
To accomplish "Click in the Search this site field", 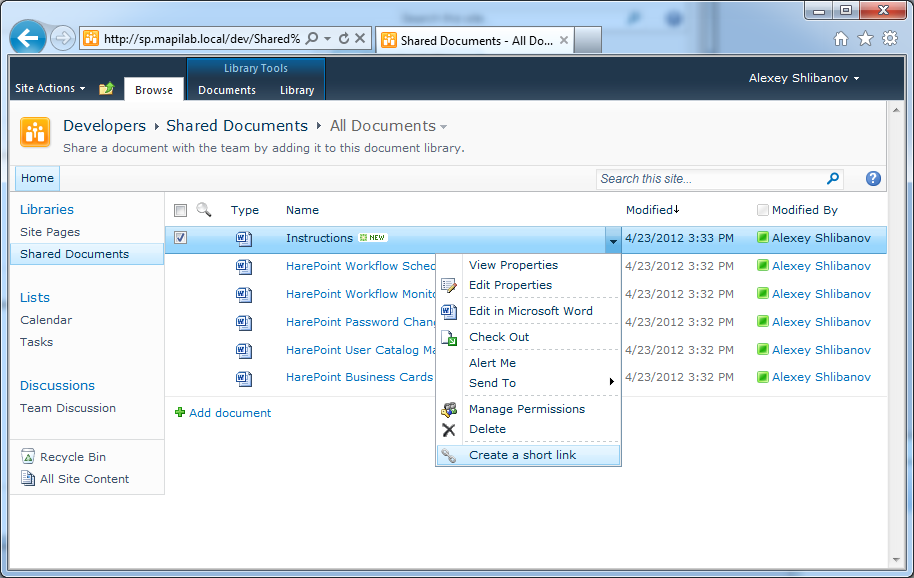I will 711,179.
